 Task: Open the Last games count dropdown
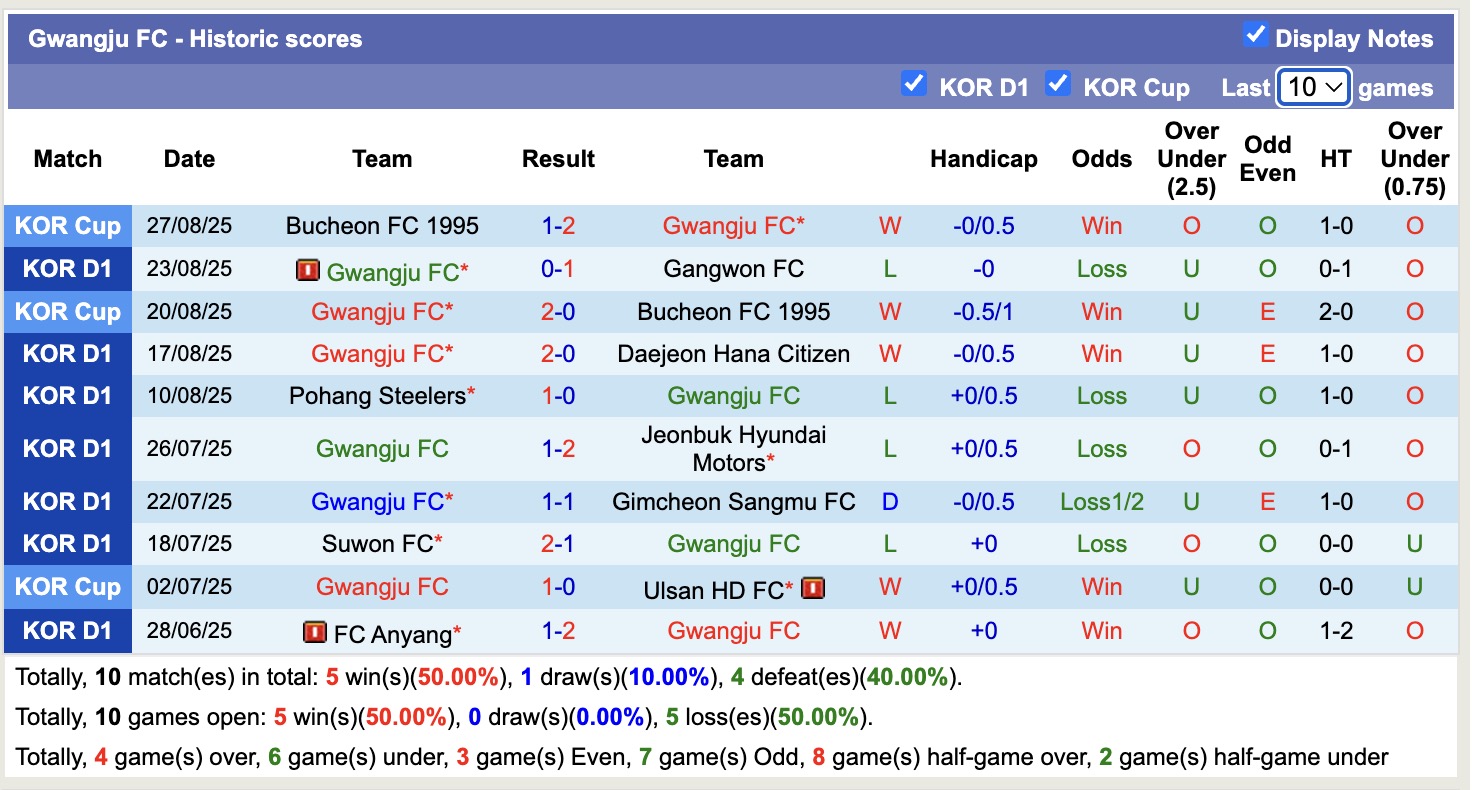coord(1313,87)
